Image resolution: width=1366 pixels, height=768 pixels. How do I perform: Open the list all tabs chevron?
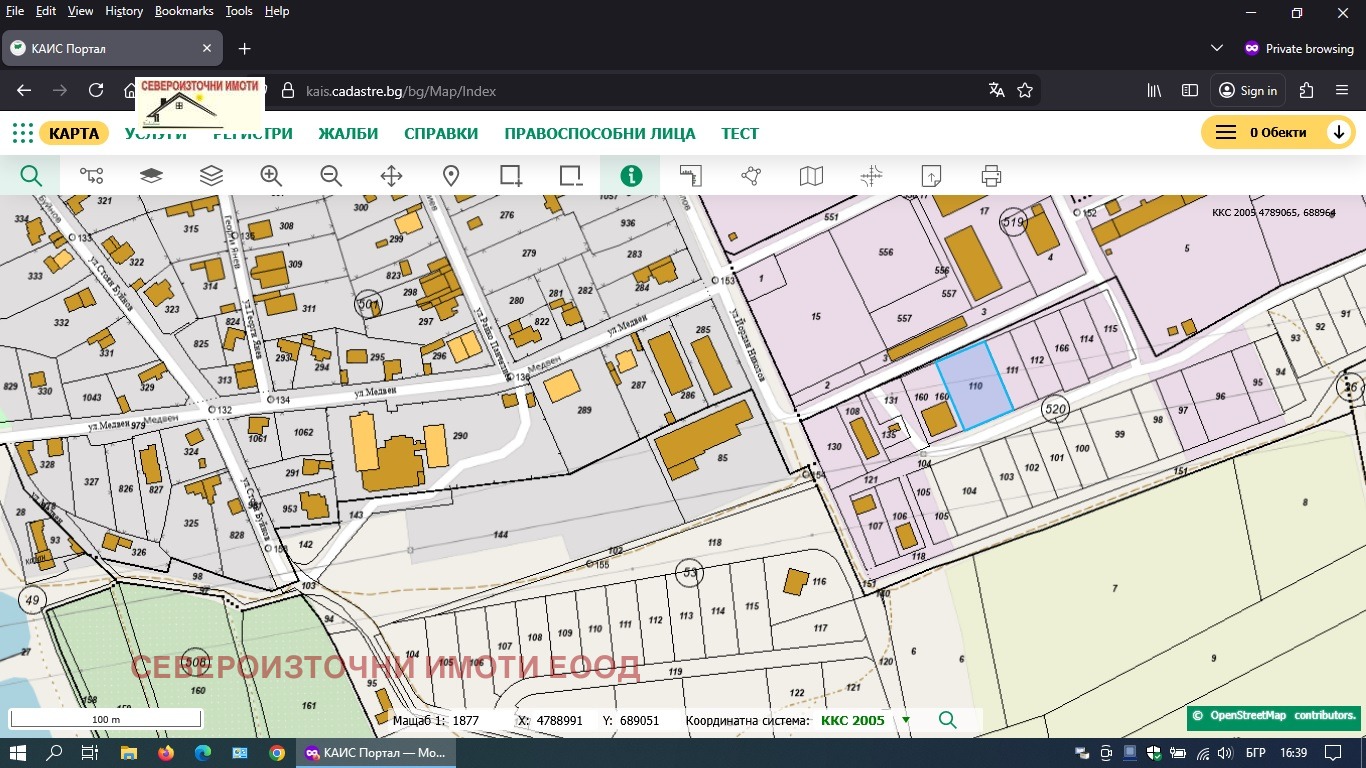[x=1217, y=48]
